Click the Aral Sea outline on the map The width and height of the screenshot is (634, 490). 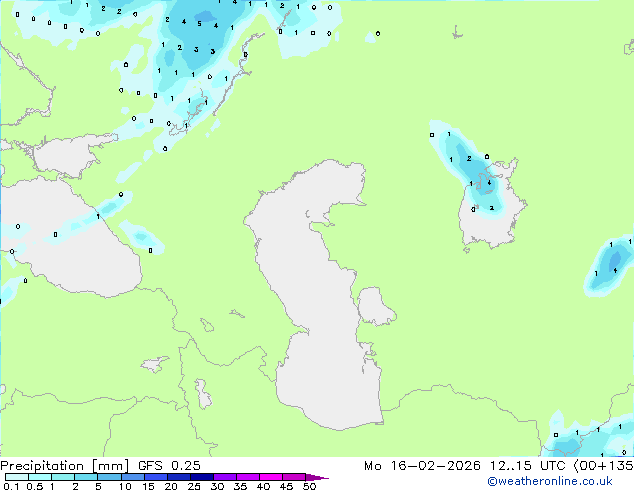492,206
